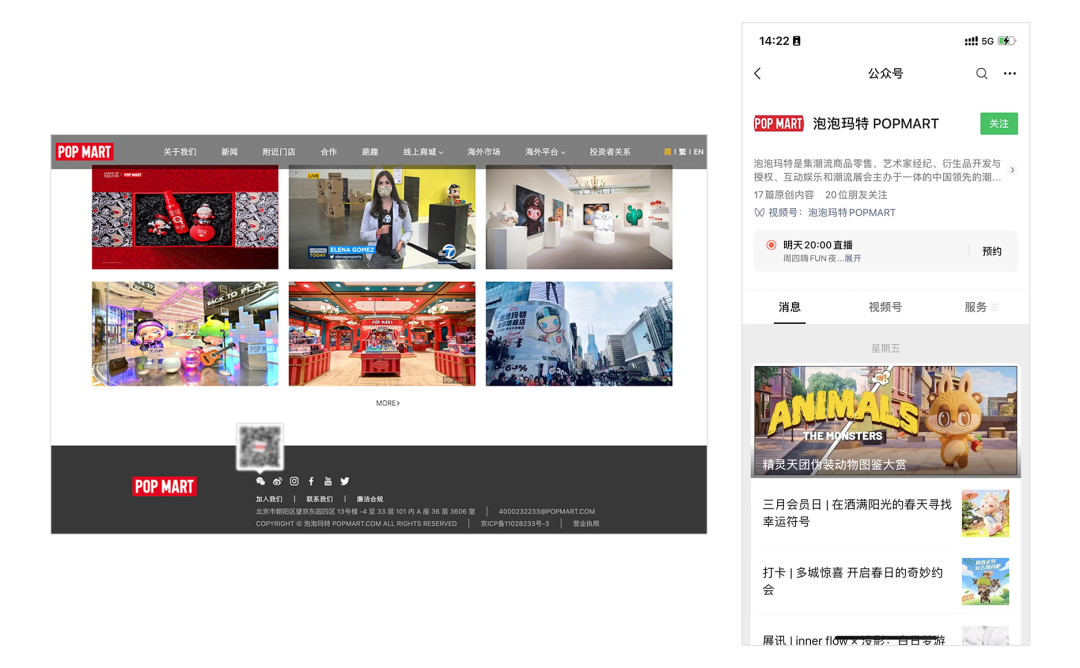1080x668 pixels.
Task: Expand the 线上商城 dropdown menu
Action: pos(423,152)
